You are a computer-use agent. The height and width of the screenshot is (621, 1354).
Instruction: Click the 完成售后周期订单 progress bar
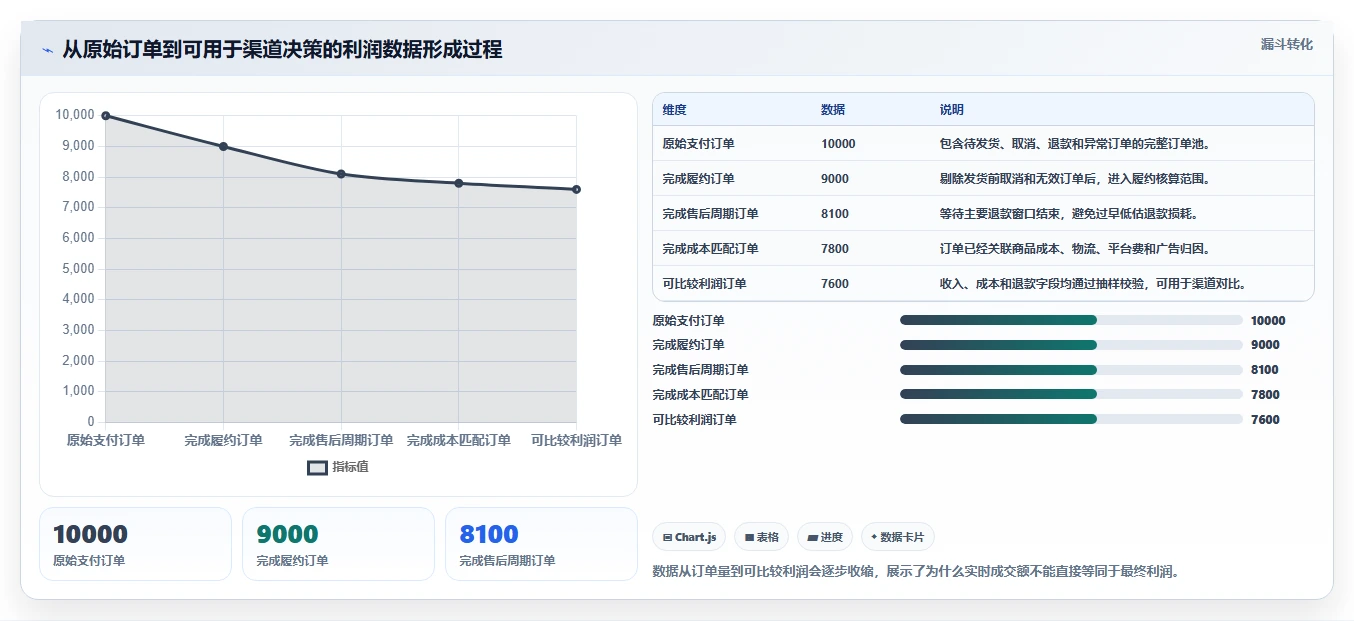[x=1071, y=370]
